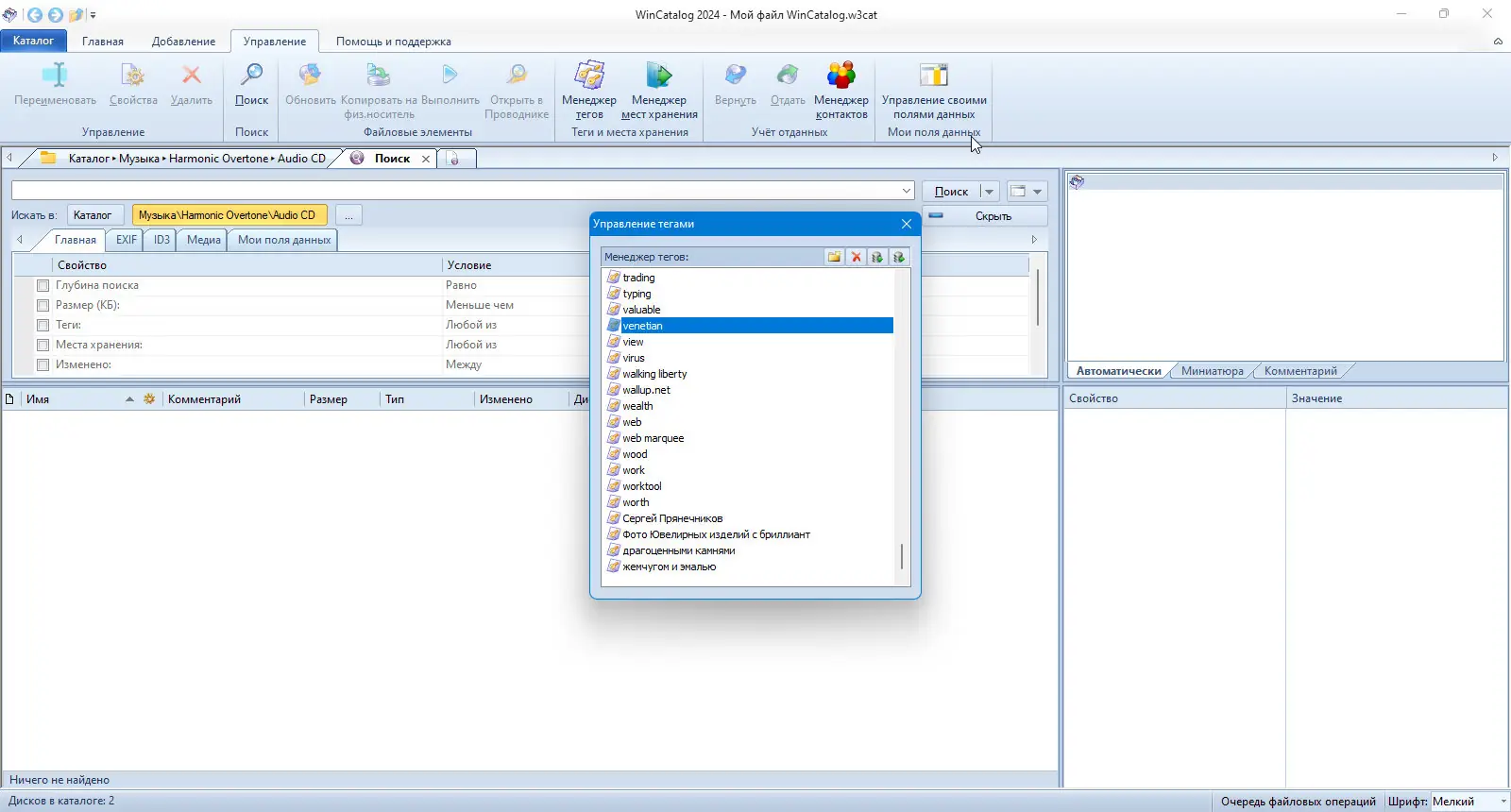Open the dropdown arrow beside the Поиск button
Screen dimensions: 1511x812
click(989, 192)
